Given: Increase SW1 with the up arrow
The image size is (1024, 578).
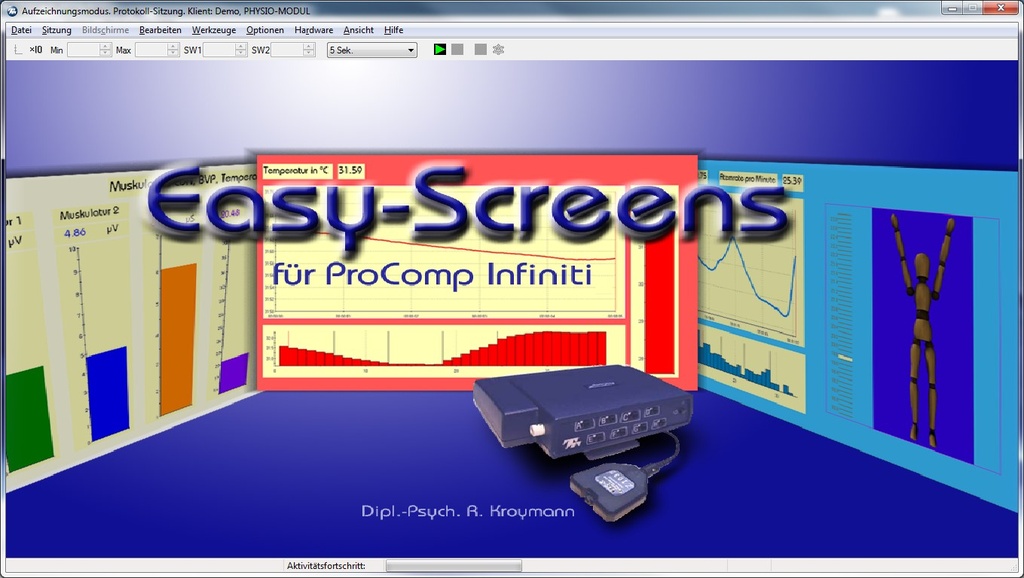Looking at the screenshot, I should tap(241, 46).
